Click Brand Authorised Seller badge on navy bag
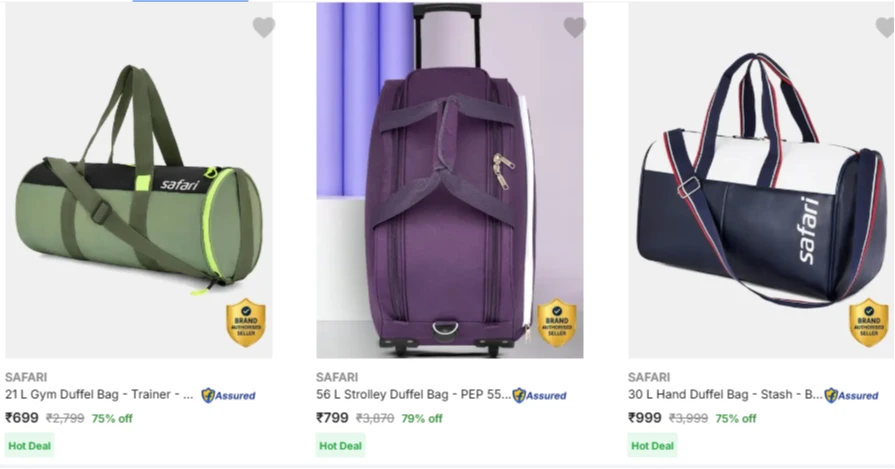The width and height of the screenshot is (895, 469). [x=869, y=322]
